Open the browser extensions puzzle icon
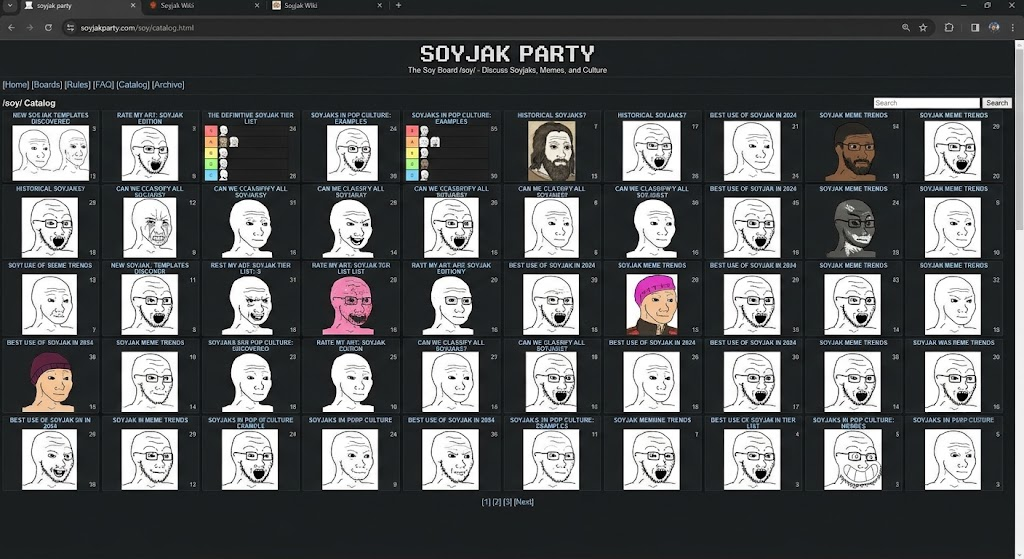This screenshot has width=1024, height=559. click(949, 27)
